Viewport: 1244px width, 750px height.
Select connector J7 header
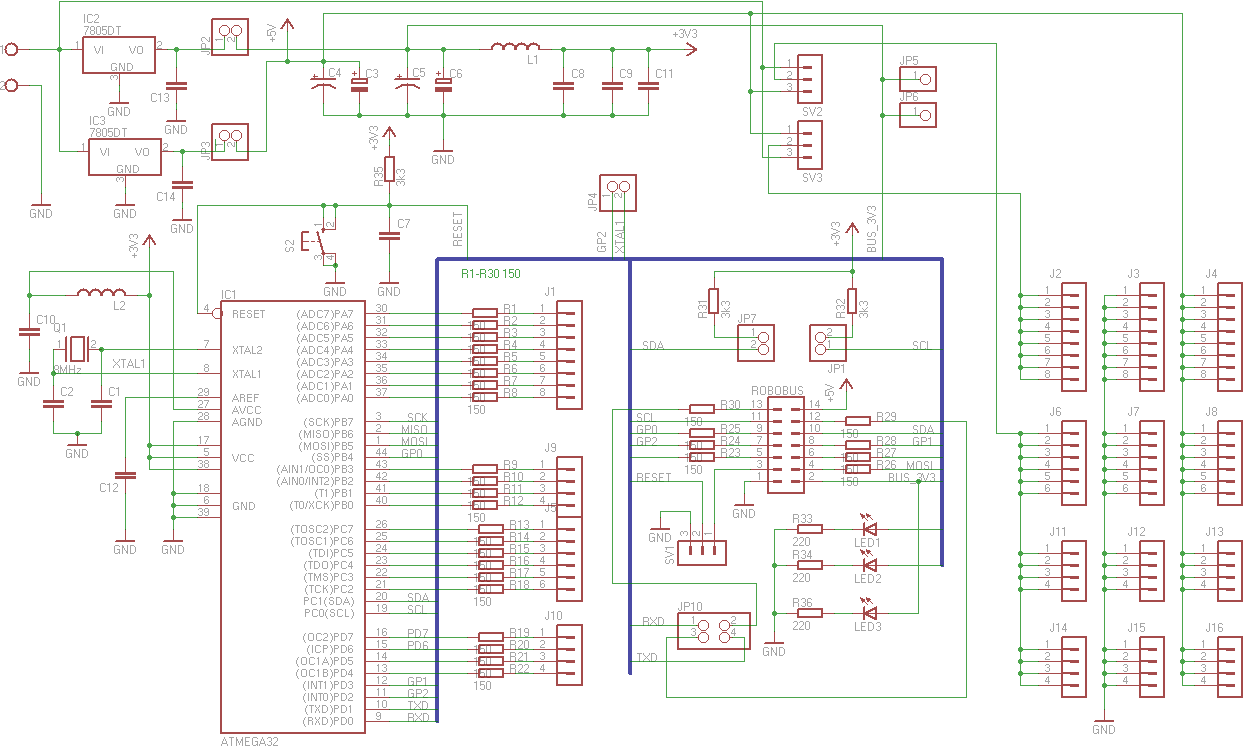1151,464
